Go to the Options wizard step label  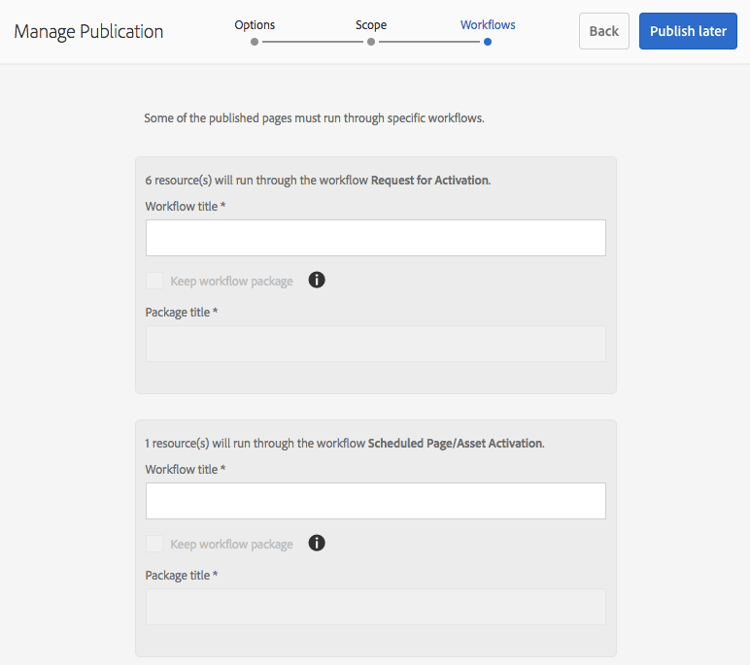tap(254, 25)
